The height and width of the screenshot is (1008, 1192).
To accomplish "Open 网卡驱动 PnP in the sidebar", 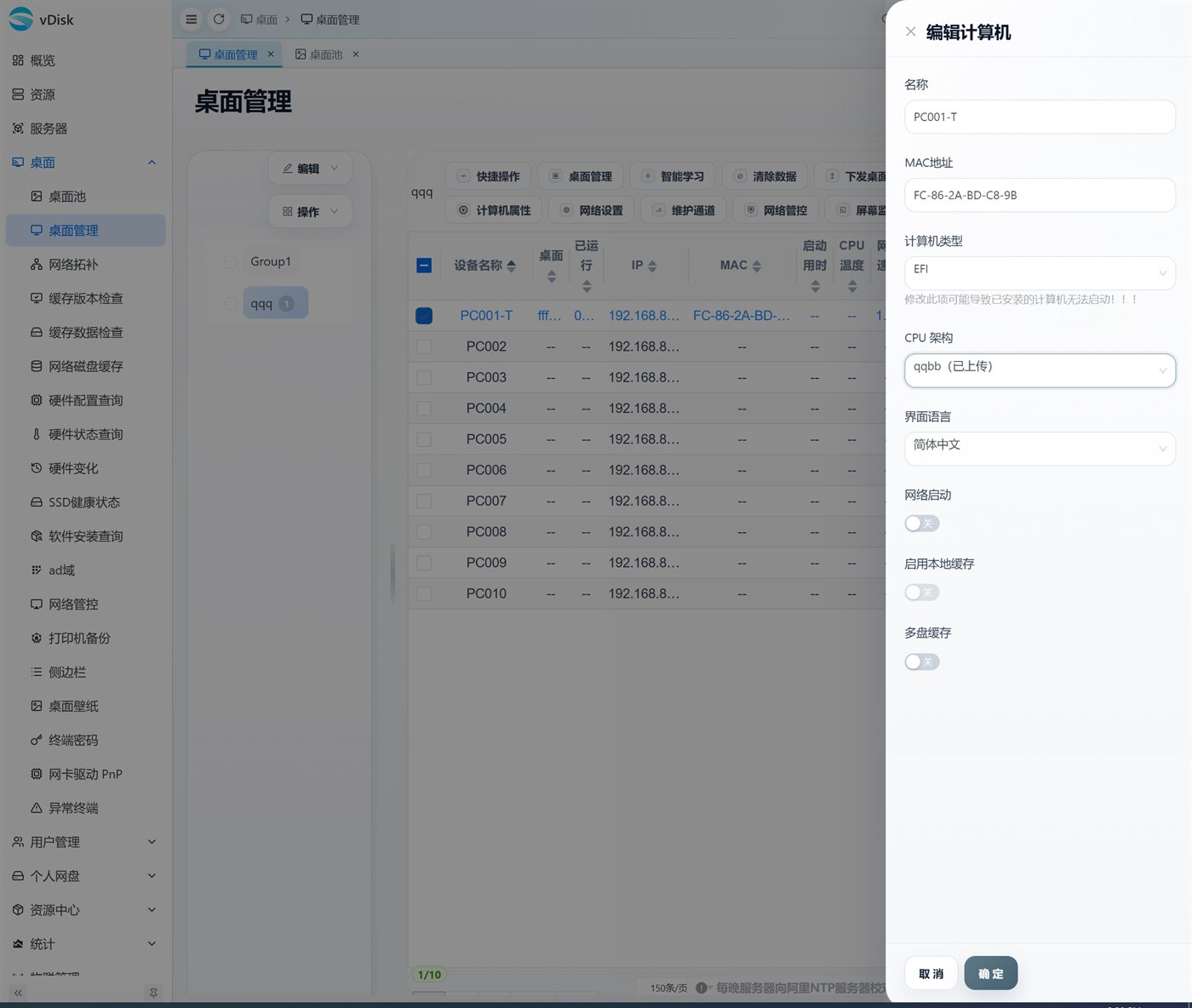I will [x=86, y=774].
